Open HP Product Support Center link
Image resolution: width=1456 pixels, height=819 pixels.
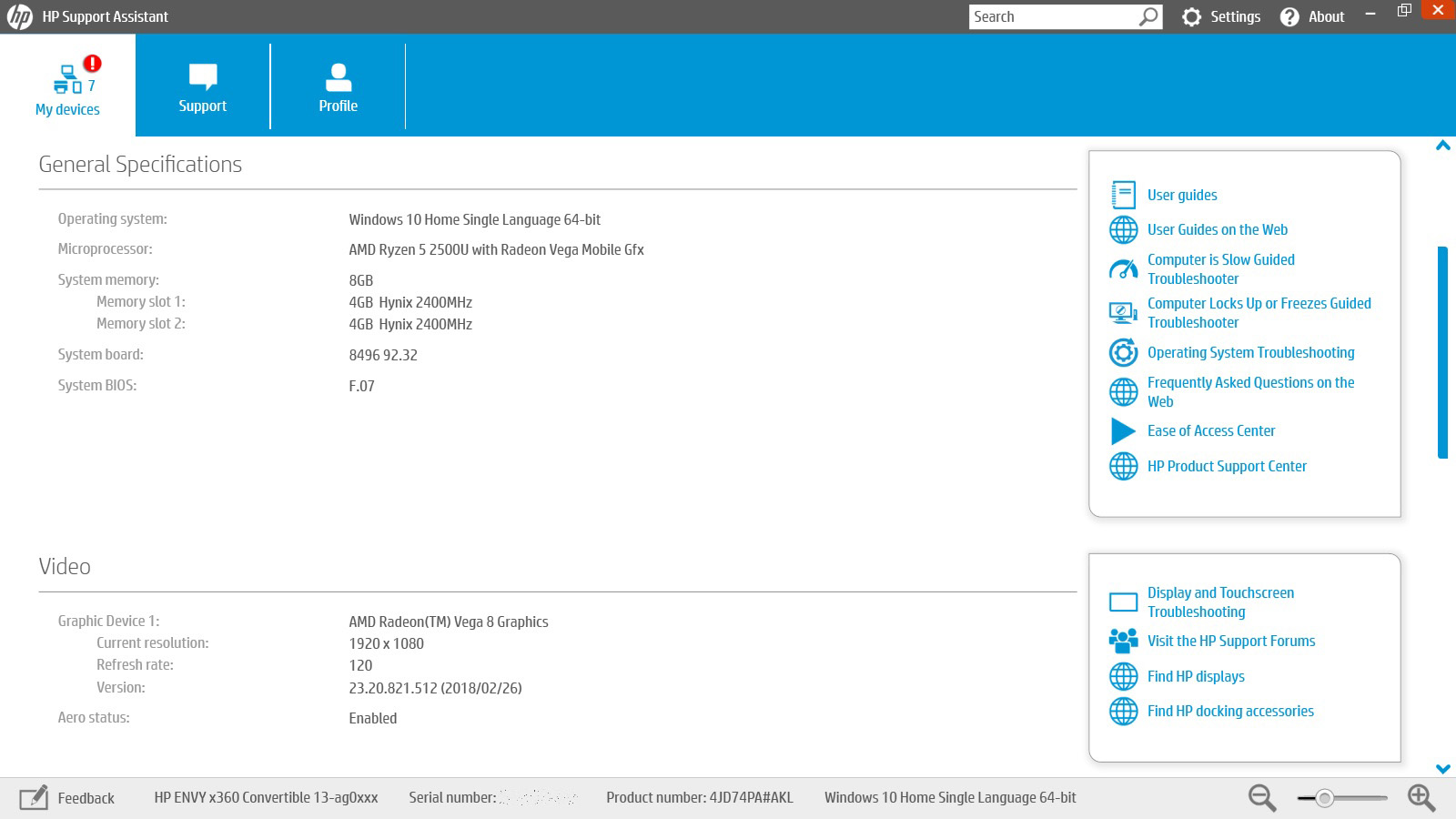(x=1227, y=466)
